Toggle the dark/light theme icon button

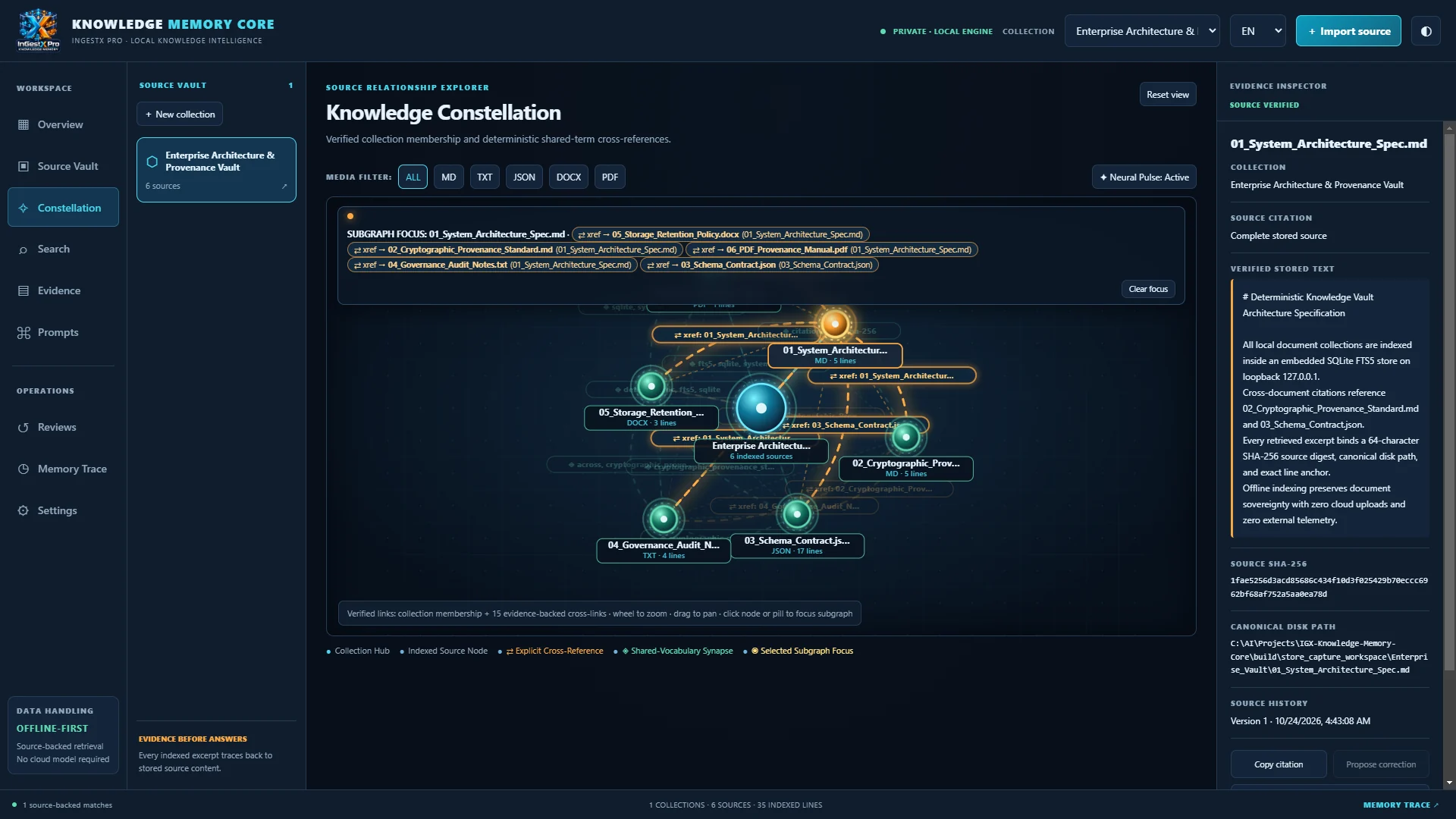1426,31
